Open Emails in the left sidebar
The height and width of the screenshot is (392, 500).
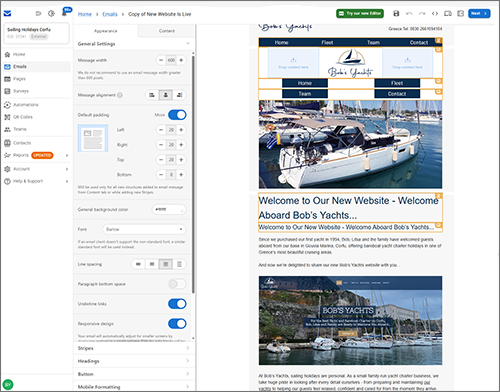tap(37, 67)
